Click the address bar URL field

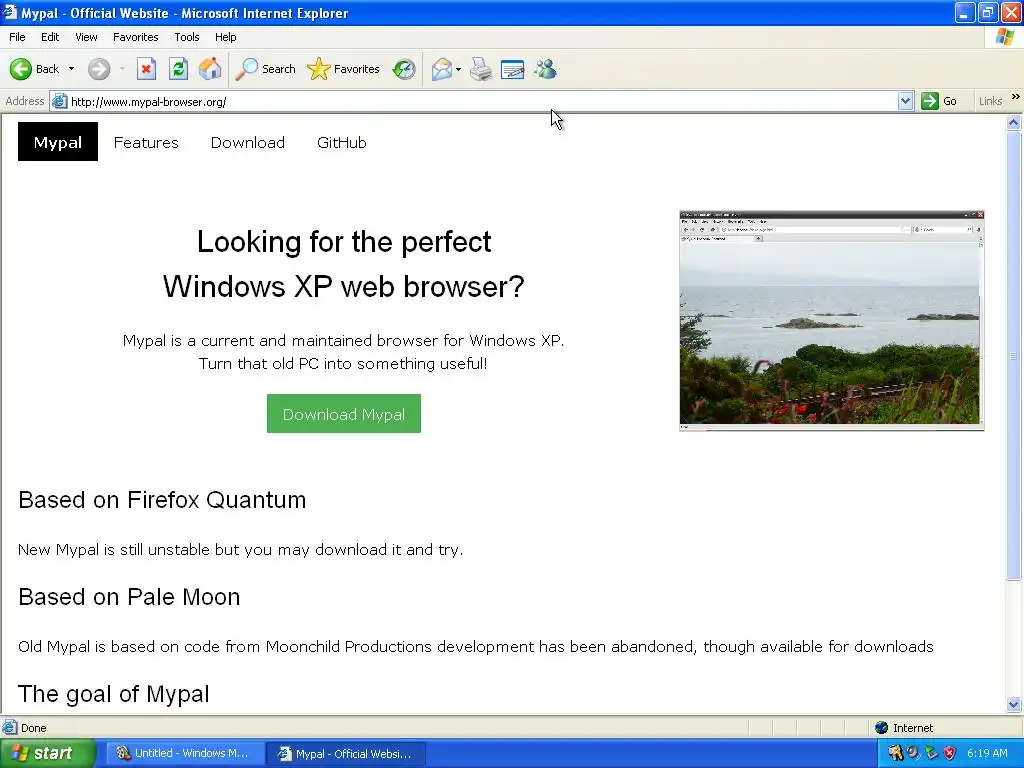point(482,101)
